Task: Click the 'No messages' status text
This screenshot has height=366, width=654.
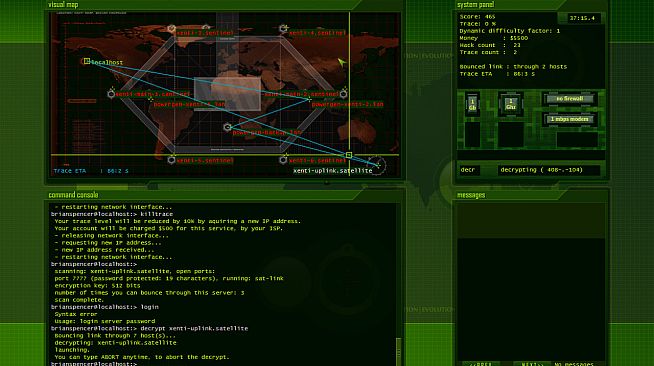Action: tap(574, 364)
